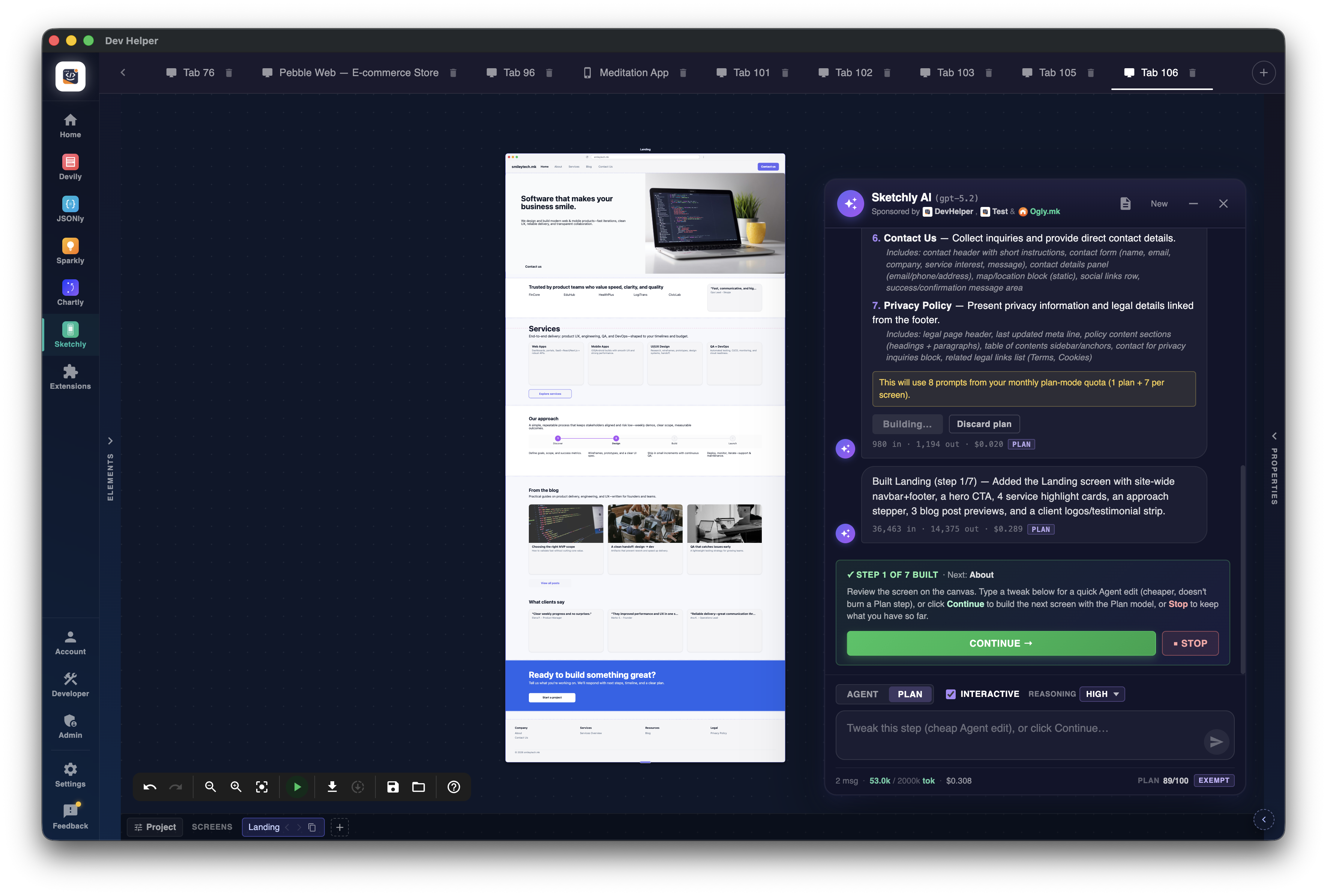
Task: Click the Continue button
Action: [1001, 643]
